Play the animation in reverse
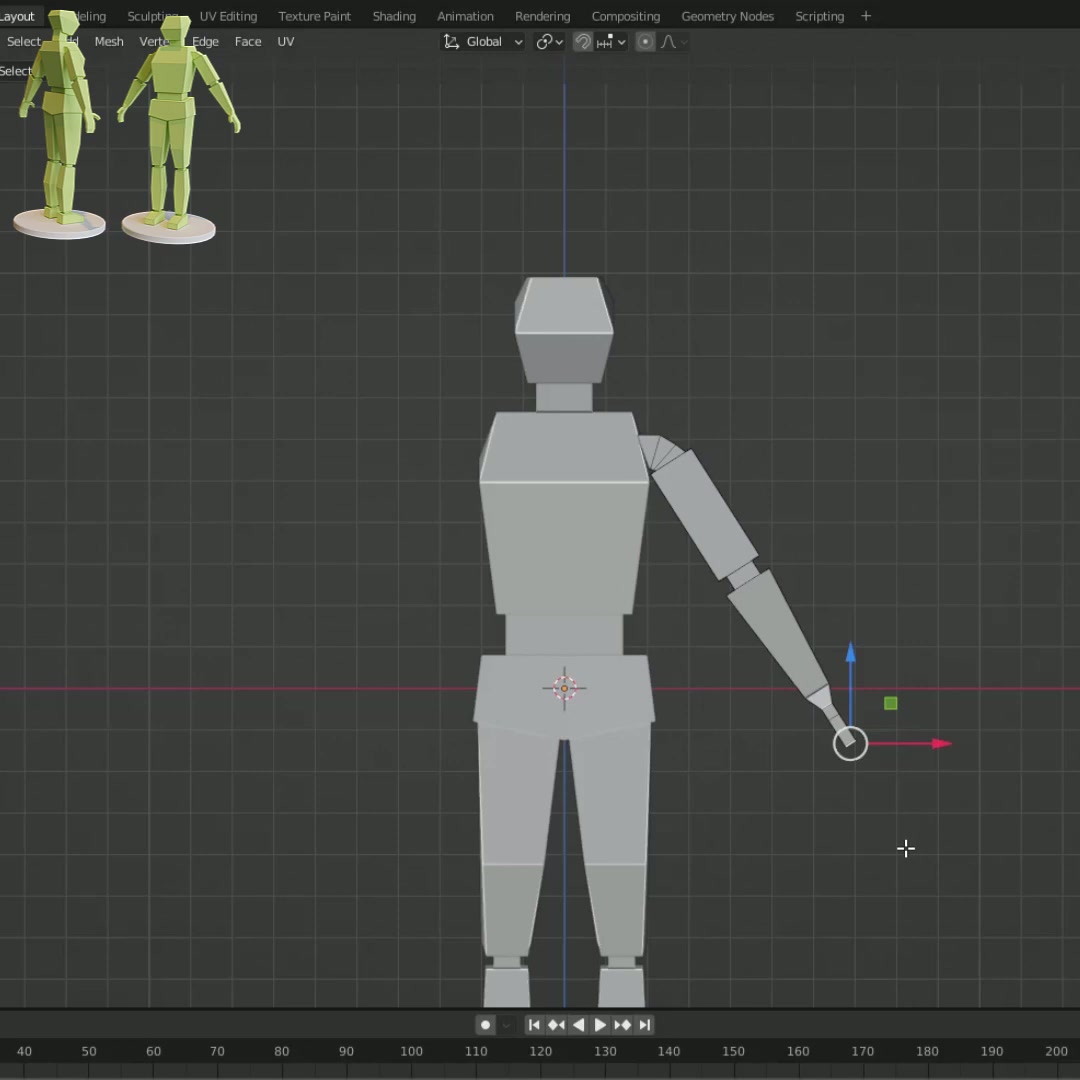The height and width of the screenshot is (1080, 1080). click(x=578, y=1024)
